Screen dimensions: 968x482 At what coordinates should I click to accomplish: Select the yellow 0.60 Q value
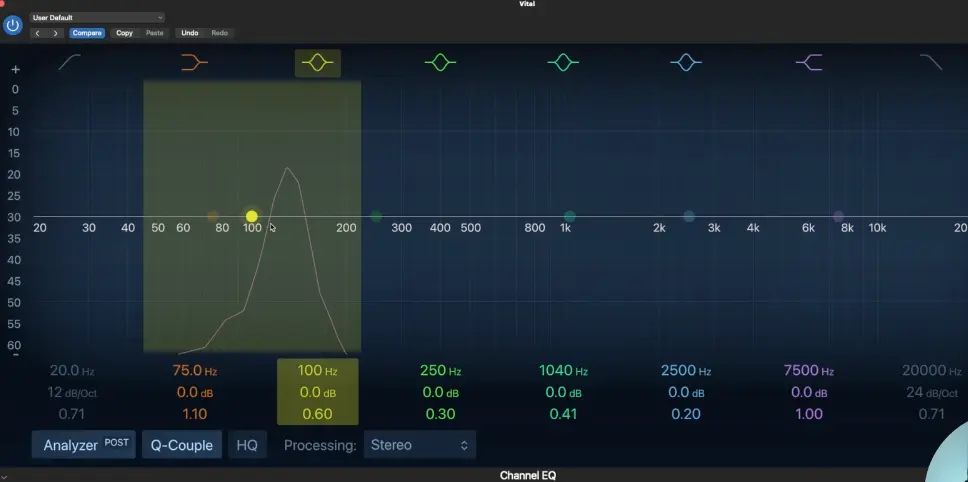pyautogui.click(x=318, y=414)
